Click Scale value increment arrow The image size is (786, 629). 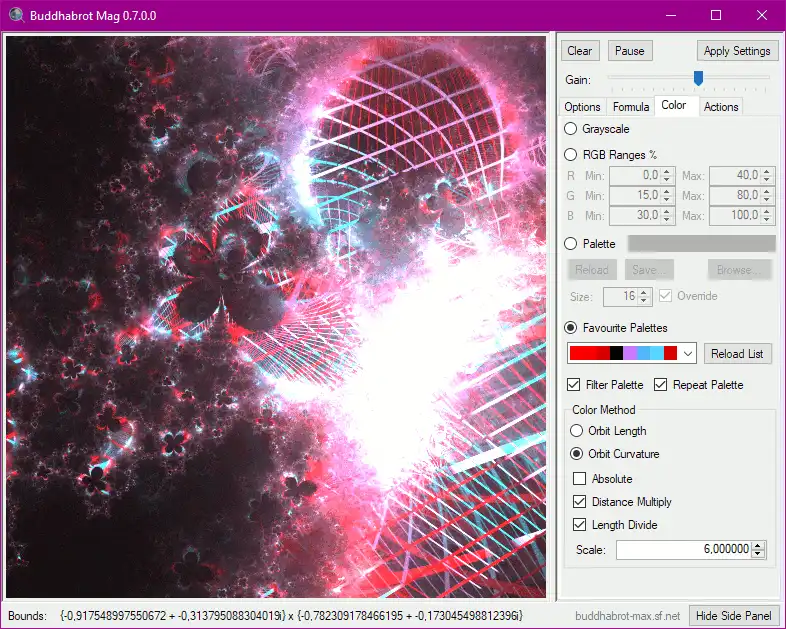[758, 546]
